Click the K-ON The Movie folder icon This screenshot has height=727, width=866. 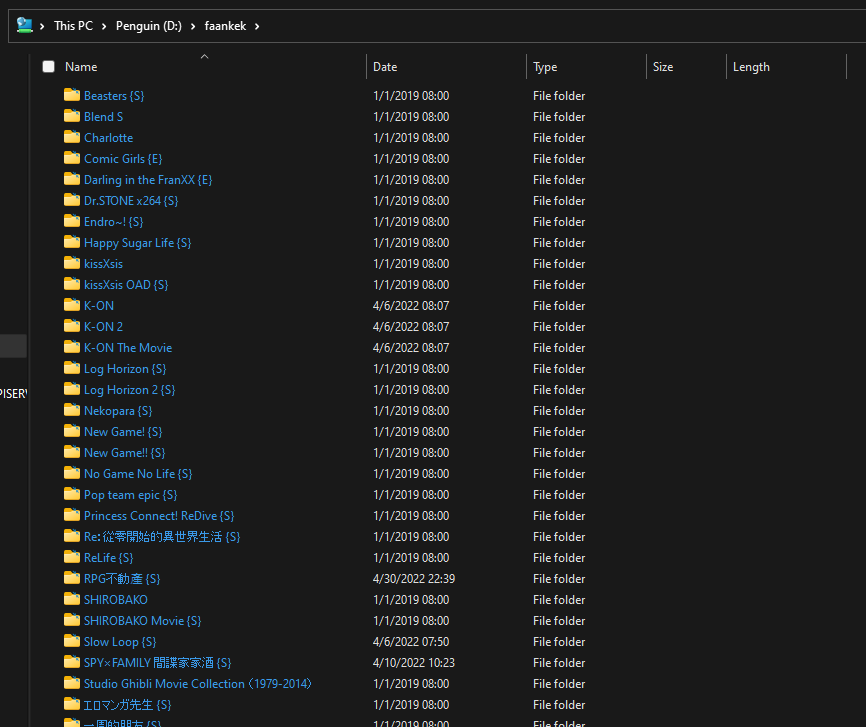point(72,347)
